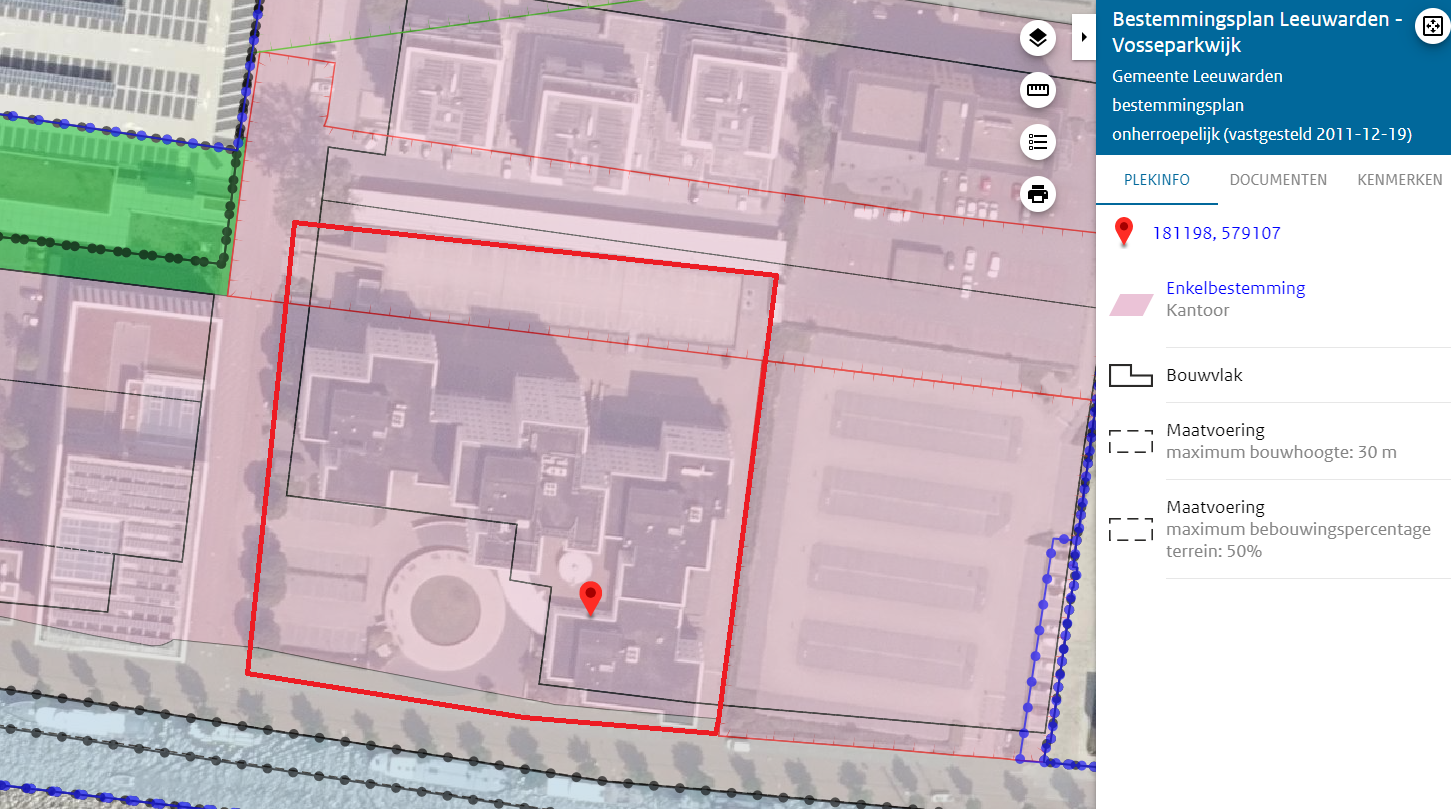The height and width of the screenshot is (809, 1451).
Task: Print the map with printer icon
Action: click(1038, 194)
